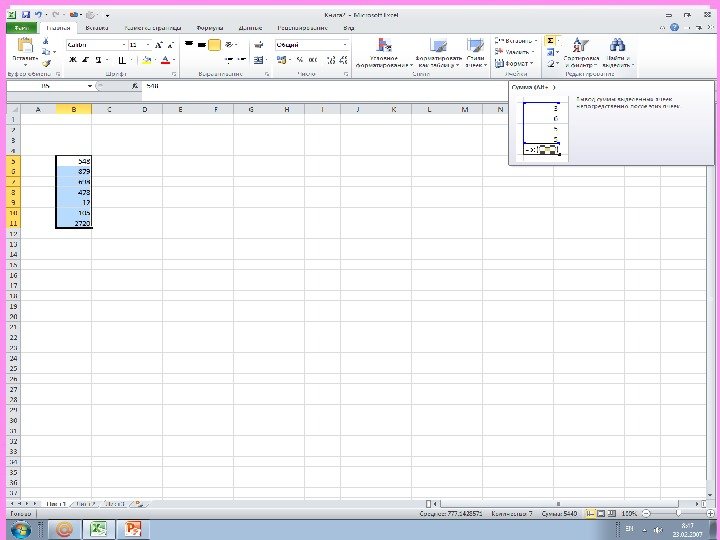This screenshot has width=720, height=540.
Task: Click the Save icon in quick access toolbar
Action: [26, 15]
